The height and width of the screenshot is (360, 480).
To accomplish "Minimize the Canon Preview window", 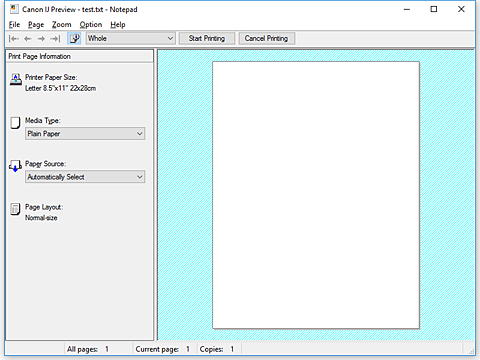I will coord(407,9).
